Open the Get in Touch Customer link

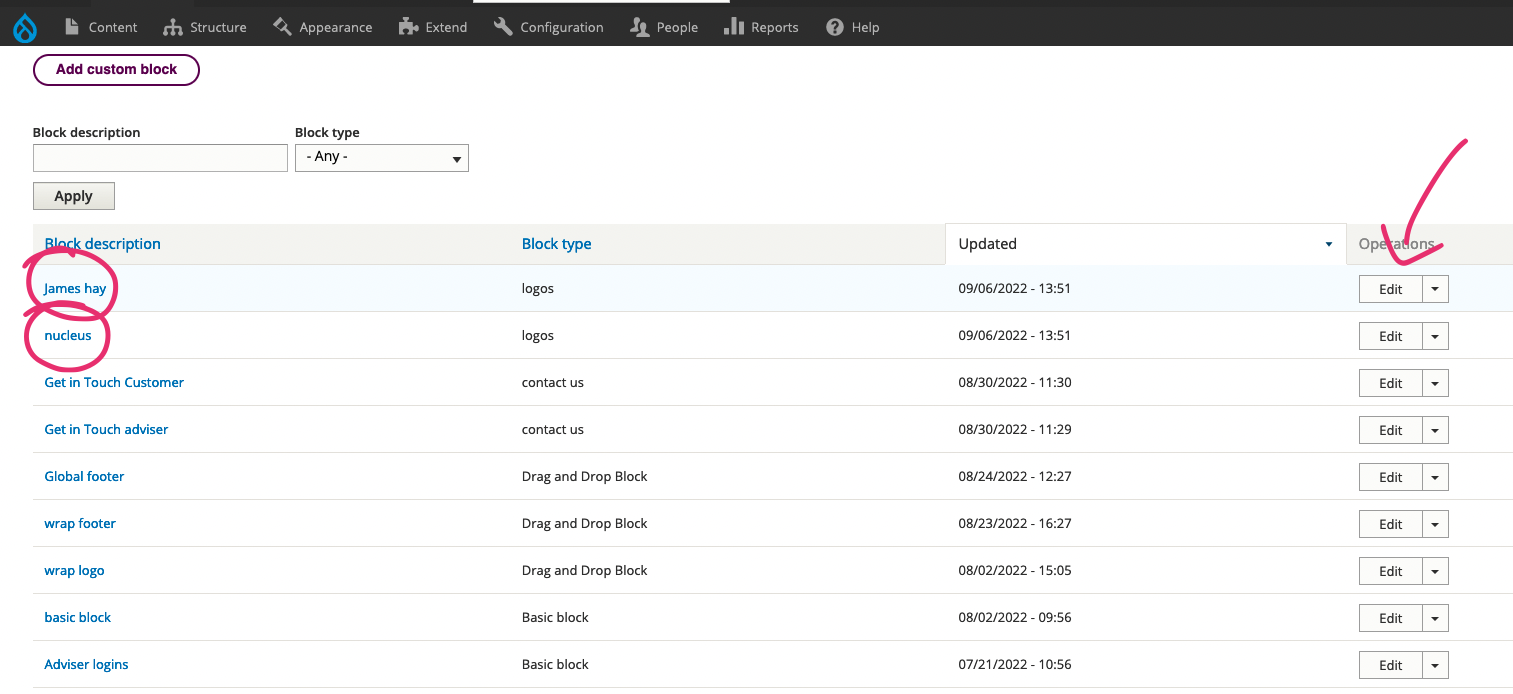pyautogui.click(x=114, y=383)
